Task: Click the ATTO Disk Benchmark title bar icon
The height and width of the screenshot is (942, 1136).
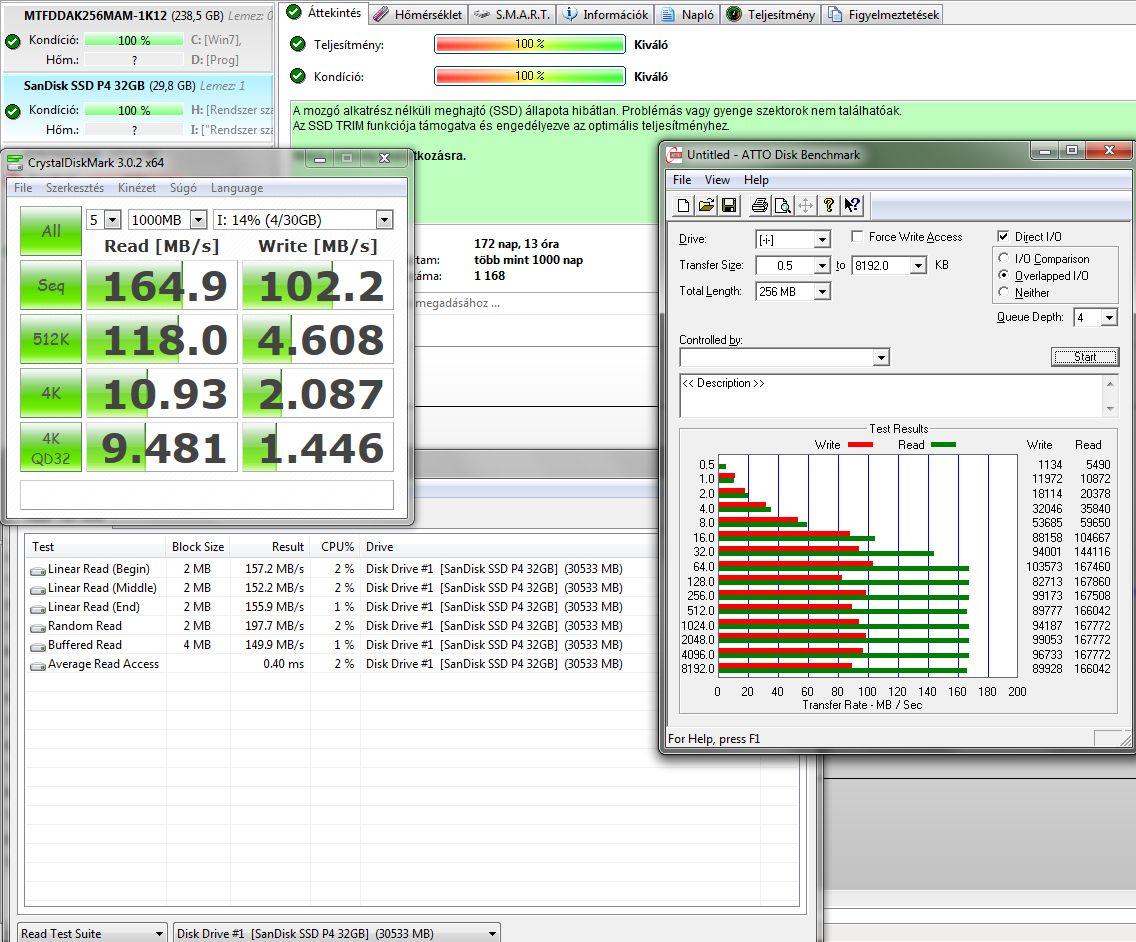Action: 674,154
